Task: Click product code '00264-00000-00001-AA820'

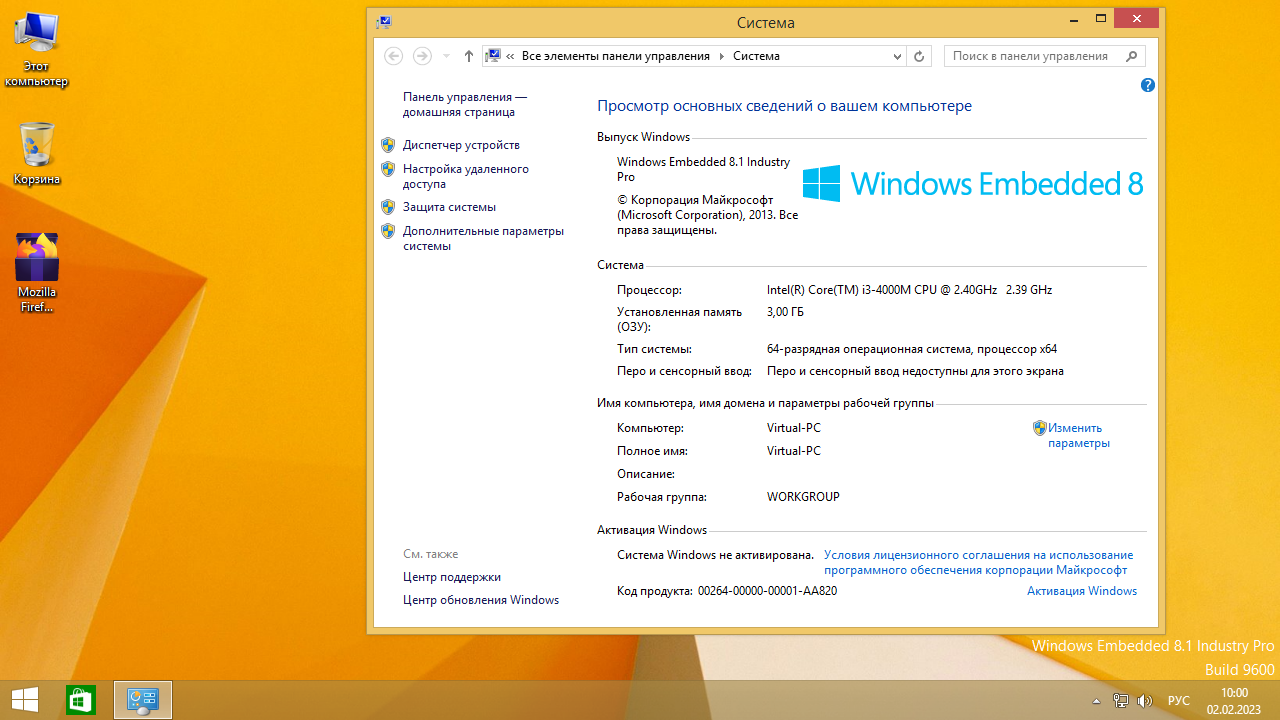Action: [767, 591]
